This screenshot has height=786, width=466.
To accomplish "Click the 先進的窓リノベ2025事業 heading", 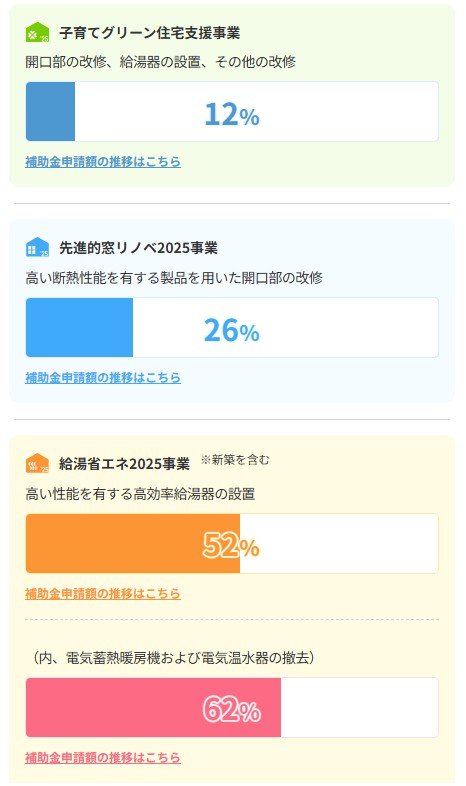I will 138,248.
